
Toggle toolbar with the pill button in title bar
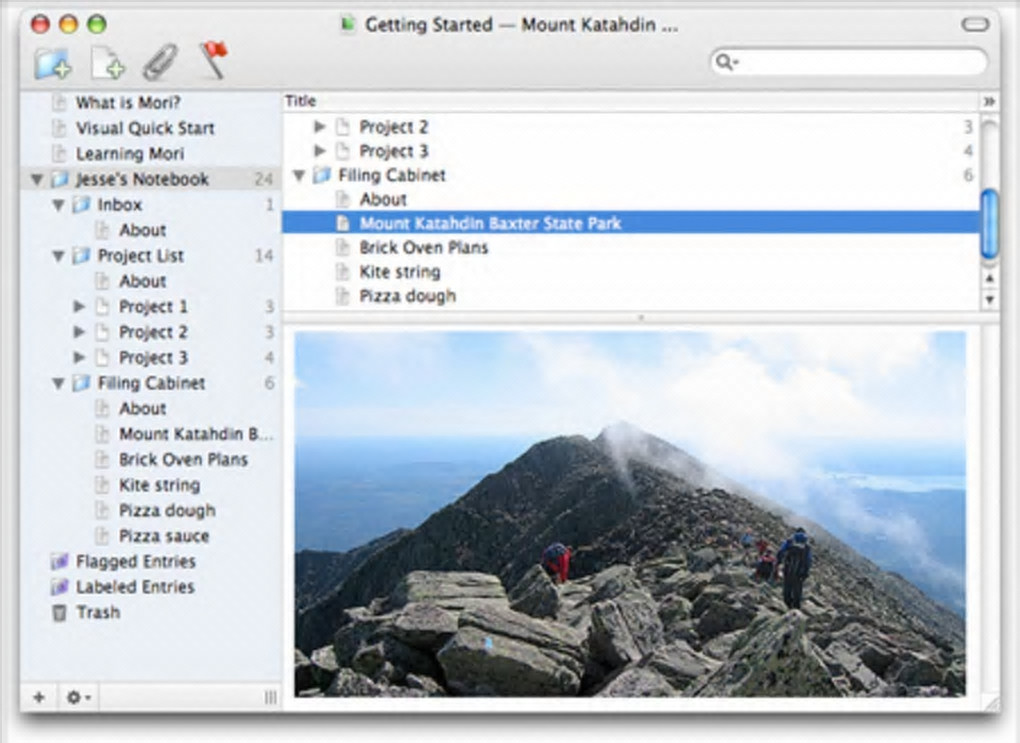(x=975, y=25)
